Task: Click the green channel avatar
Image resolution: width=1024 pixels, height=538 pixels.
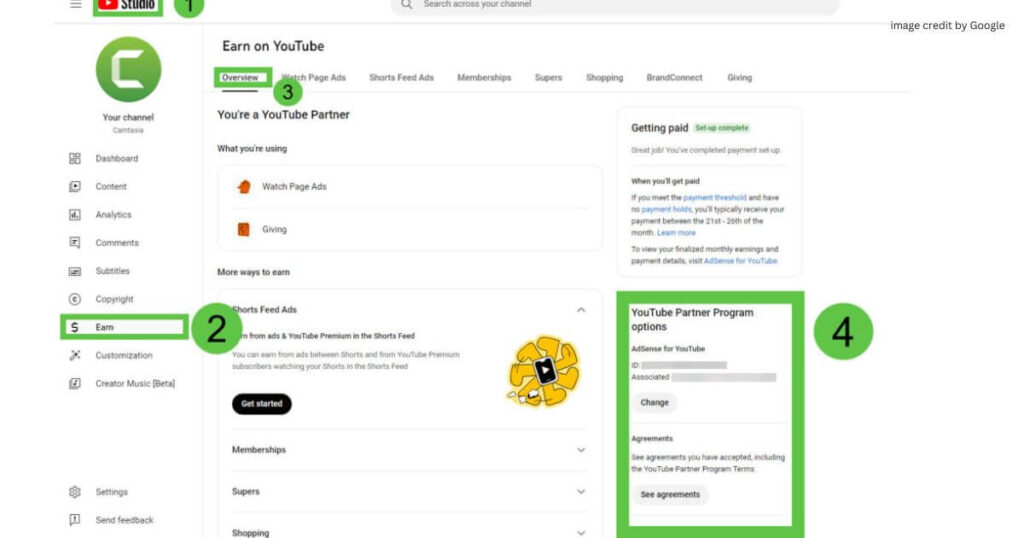Action: click(128, 69)
